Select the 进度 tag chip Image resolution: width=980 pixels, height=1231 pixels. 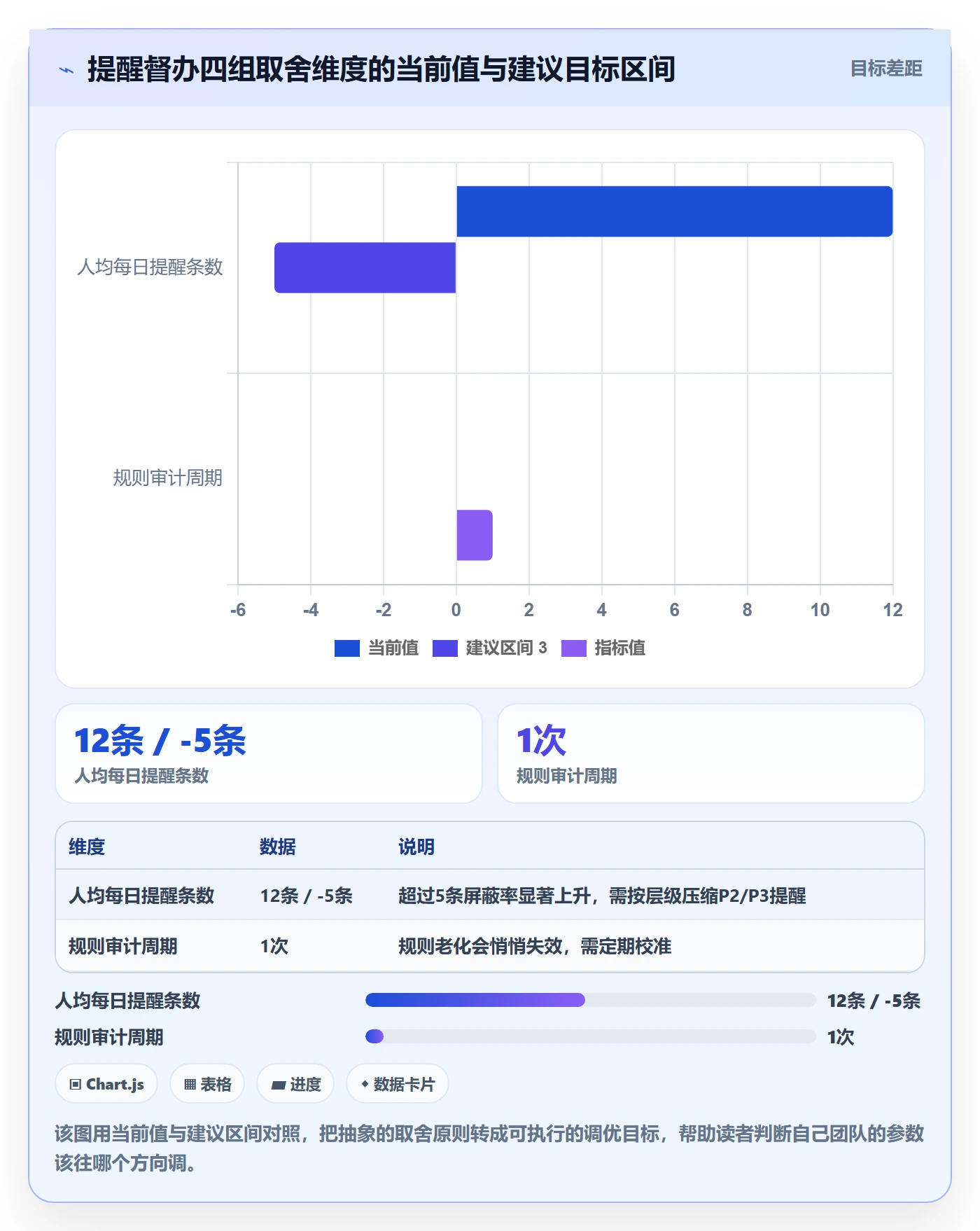click(x=295, y=1084)
